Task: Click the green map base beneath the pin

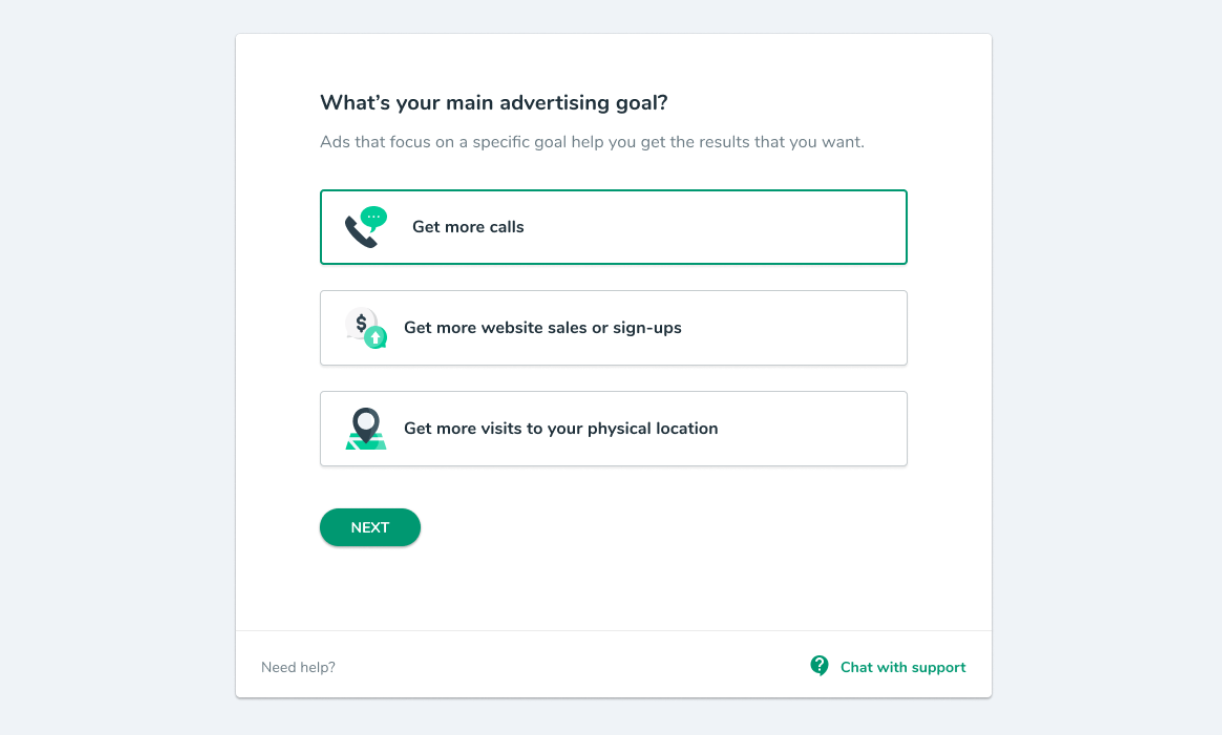Action: point(366,442)
